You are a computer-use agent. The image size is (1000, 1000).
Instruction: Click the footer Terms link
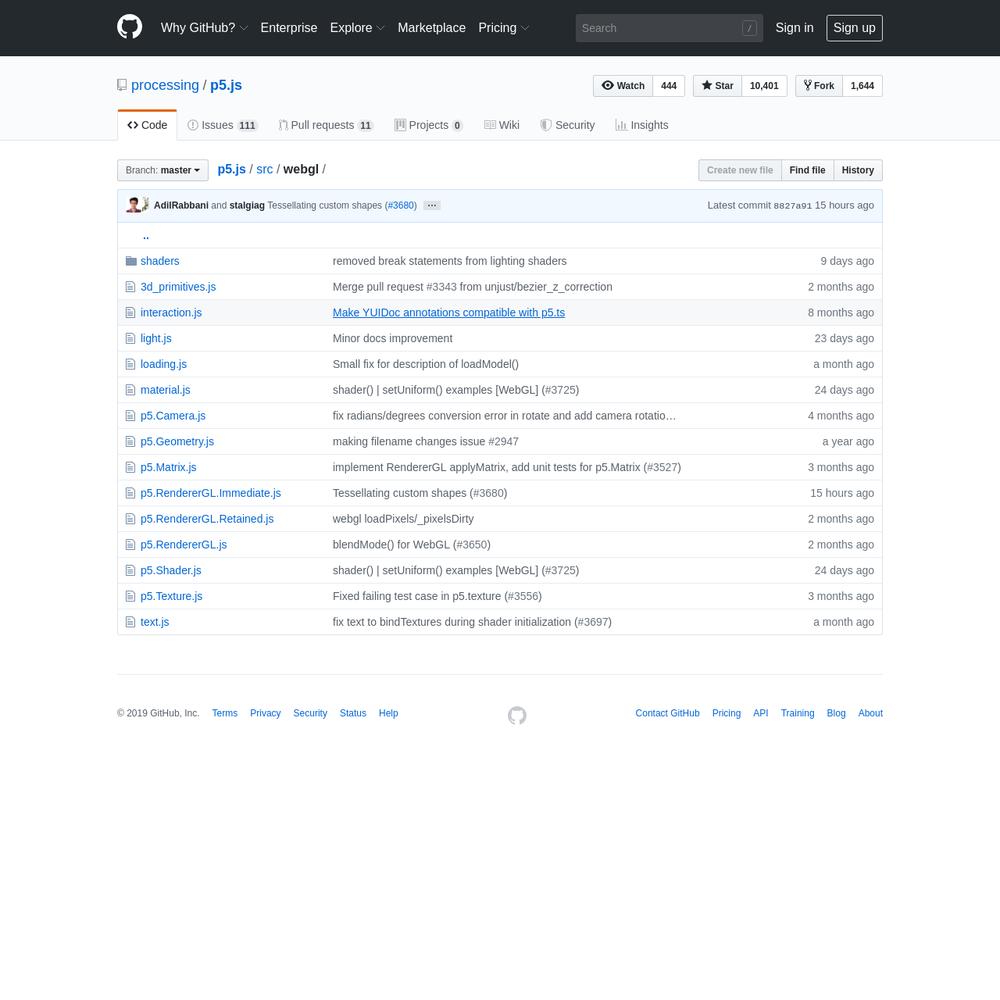click(224, 713)
